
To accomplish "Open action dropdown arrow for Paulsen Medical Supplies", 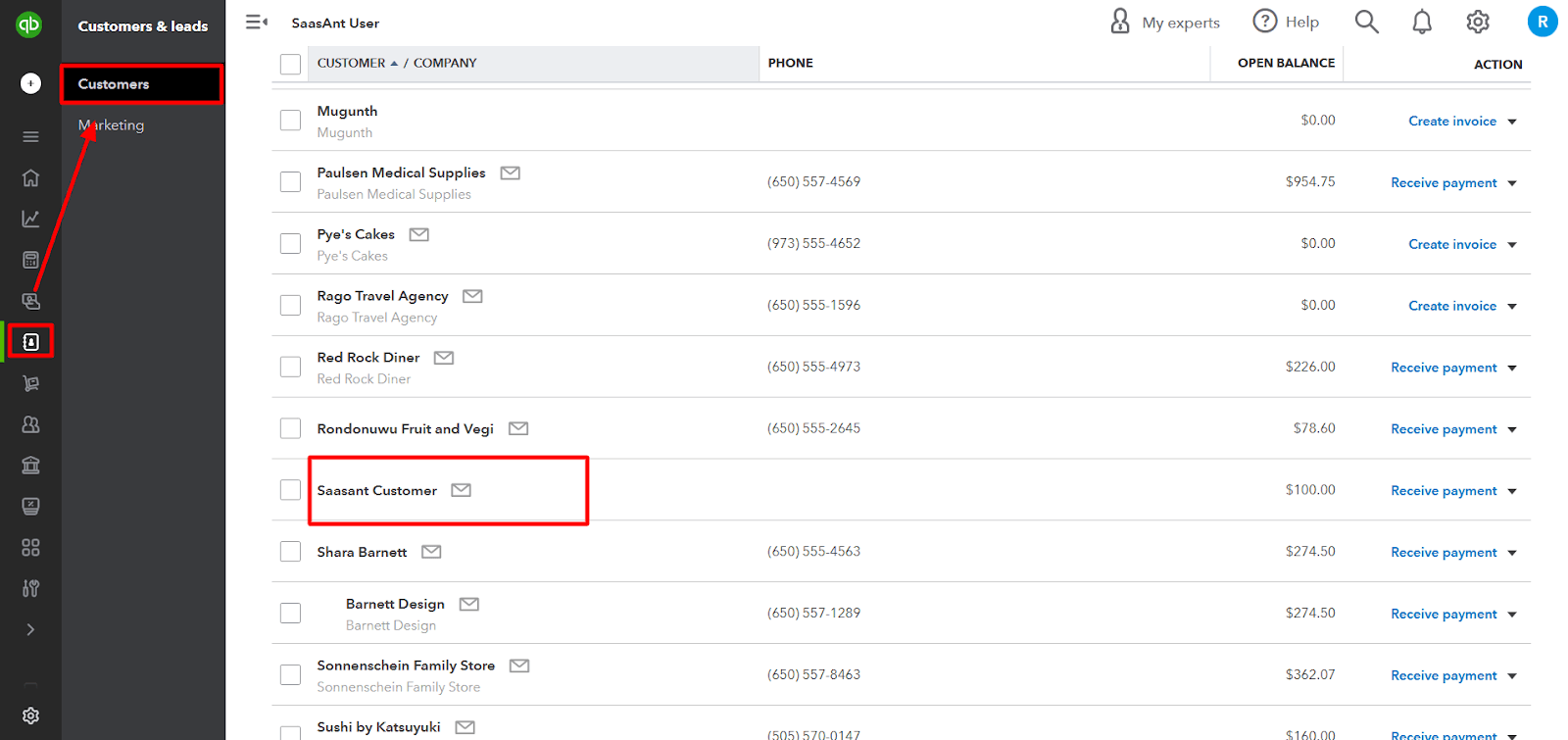I will [x=1512, y=183].
